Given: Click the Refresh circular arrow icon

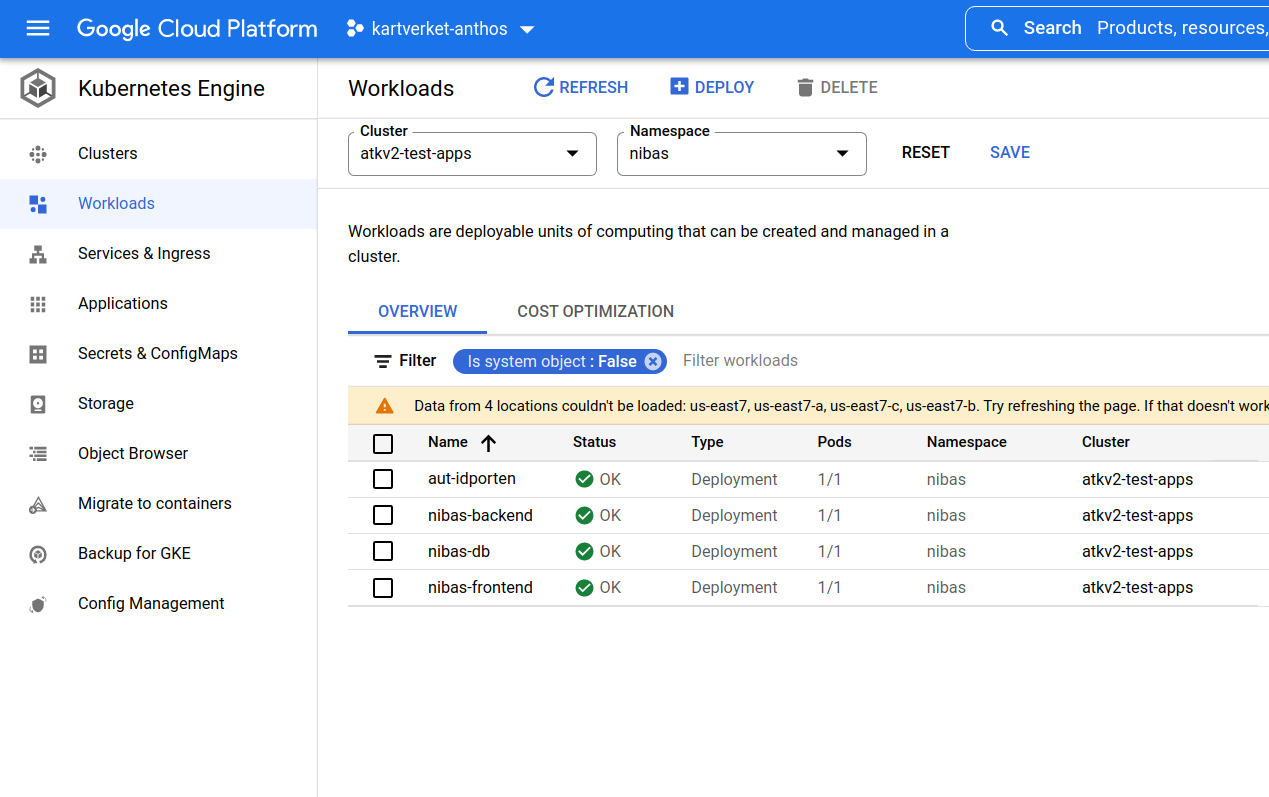Looking at the screenshot, I should (544, 87).
